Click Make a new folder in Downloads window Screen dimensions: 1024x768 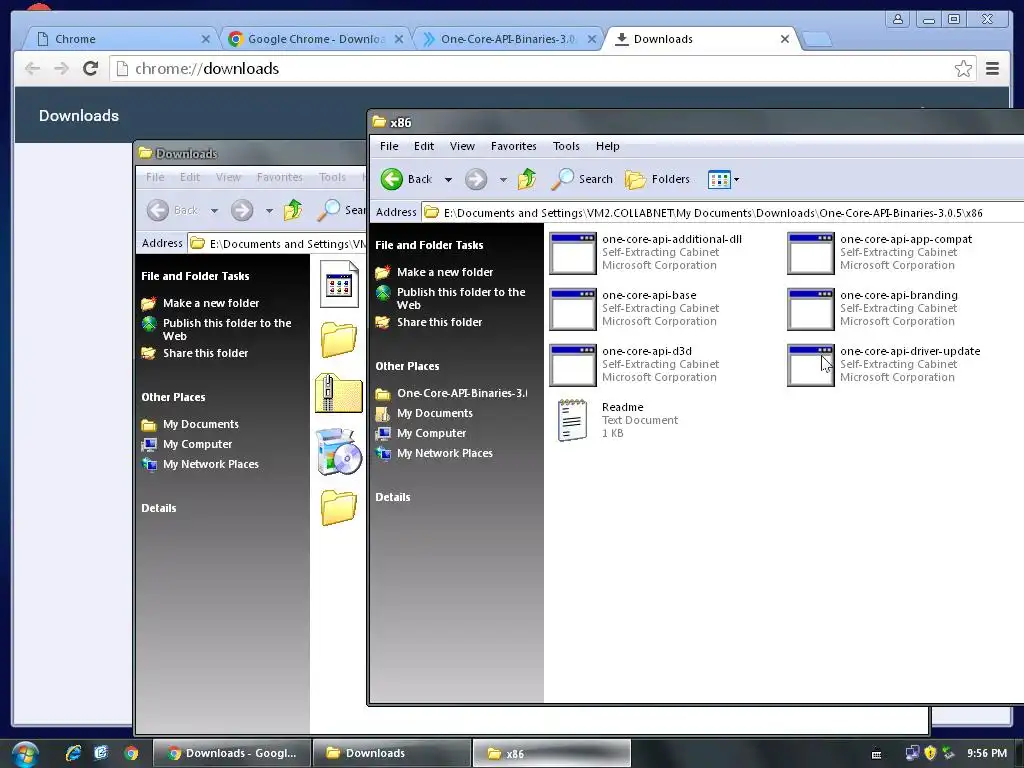211,303
